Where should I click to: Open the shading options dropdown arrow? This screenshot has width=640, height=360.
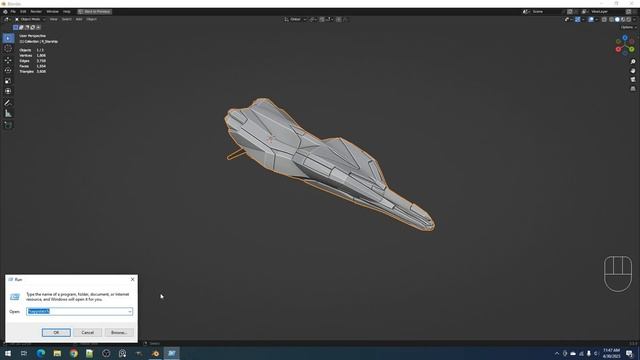(x=634, y=19)
